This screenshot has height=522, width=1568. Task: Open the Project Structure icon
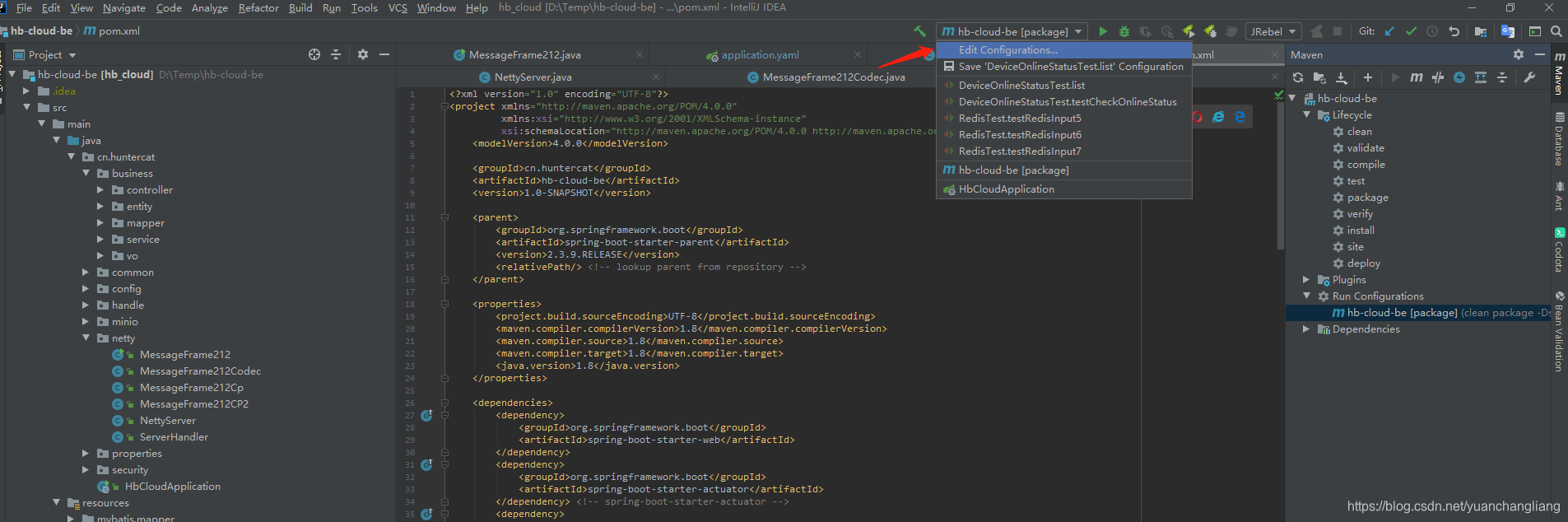1481,31
